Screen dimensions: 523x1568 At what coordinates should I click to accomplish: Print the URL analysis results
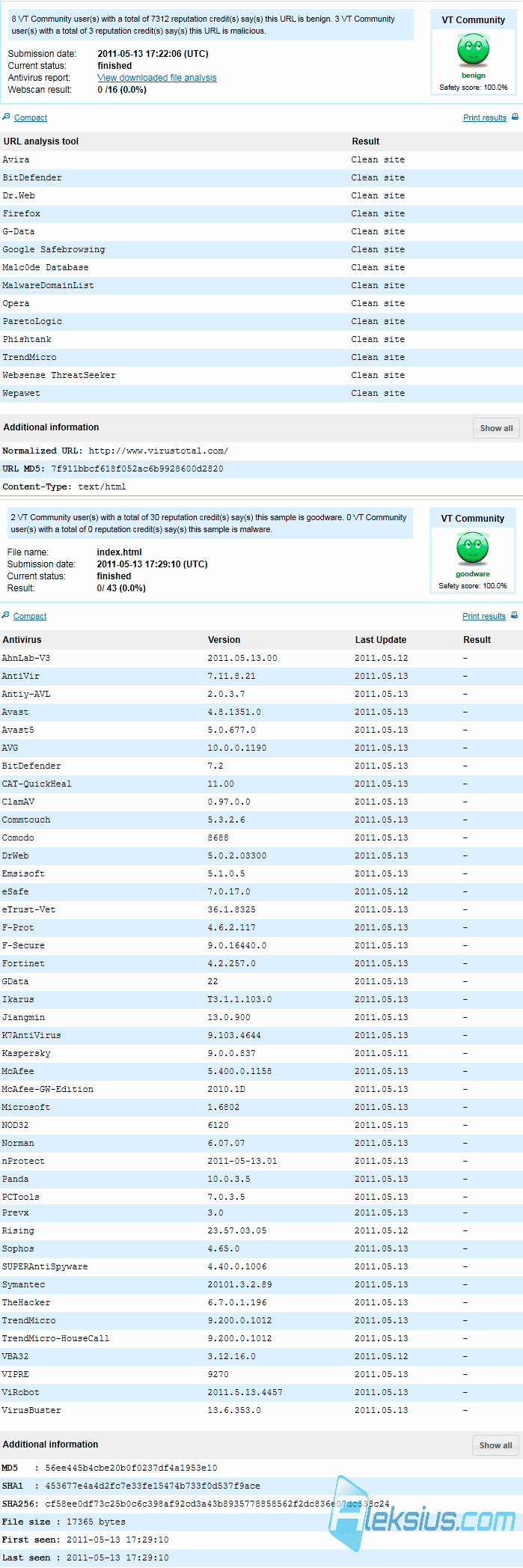tap(485, 118)
